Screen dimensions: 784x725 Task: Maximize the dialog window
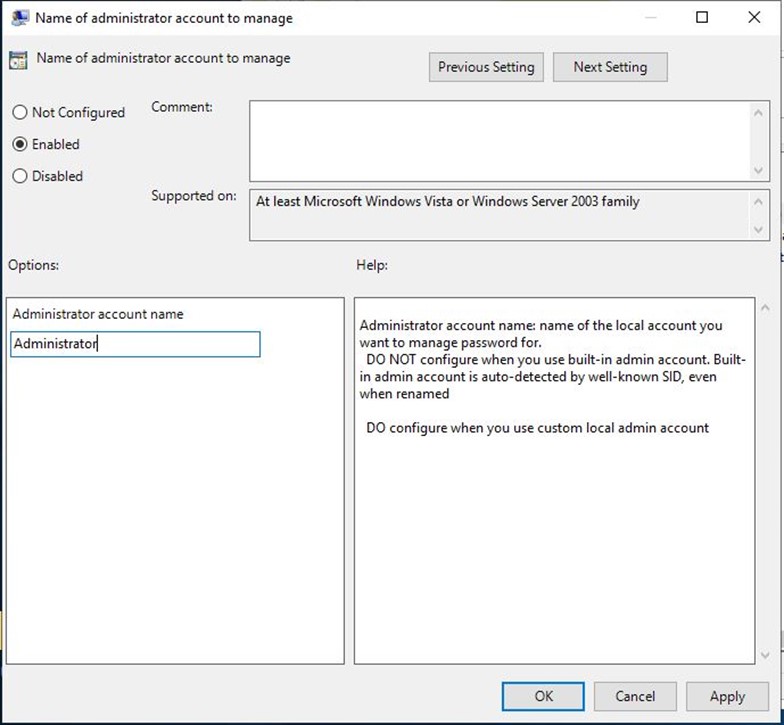pyautogui.click(x=702, y=18)
